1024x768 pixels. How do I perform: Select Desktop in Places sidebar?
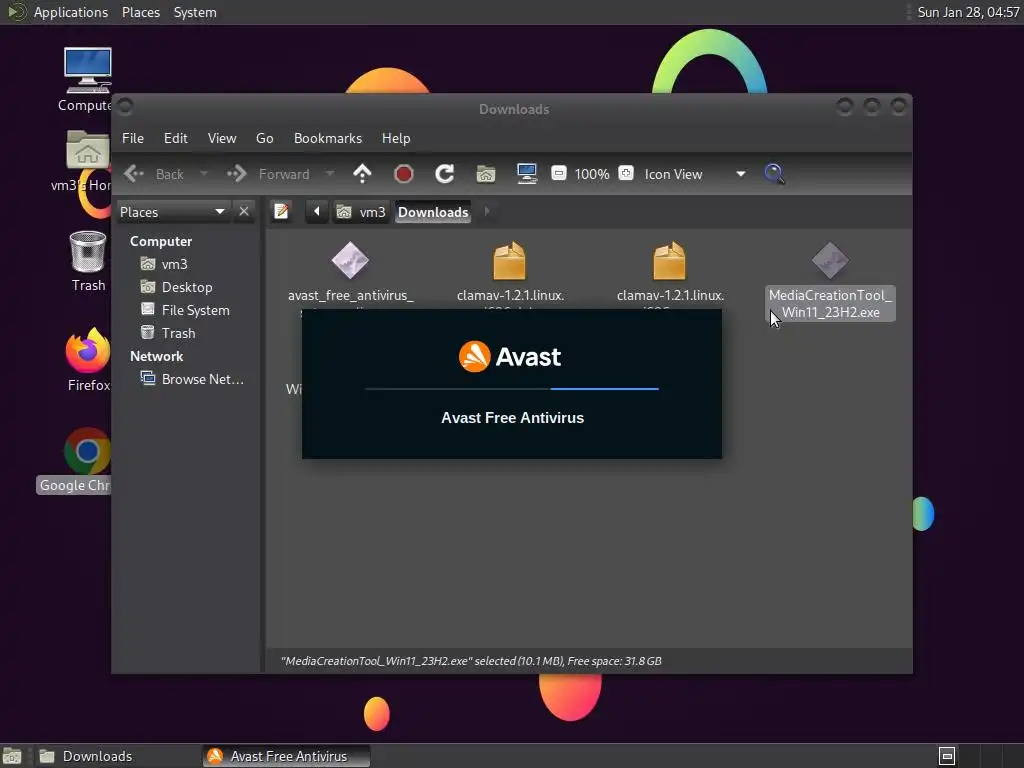tap(187, 287)
